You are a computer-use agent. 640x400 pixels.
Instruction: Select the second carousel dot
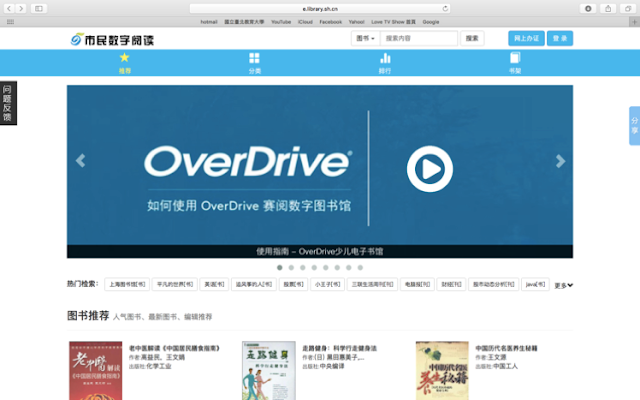click(291, 267)
